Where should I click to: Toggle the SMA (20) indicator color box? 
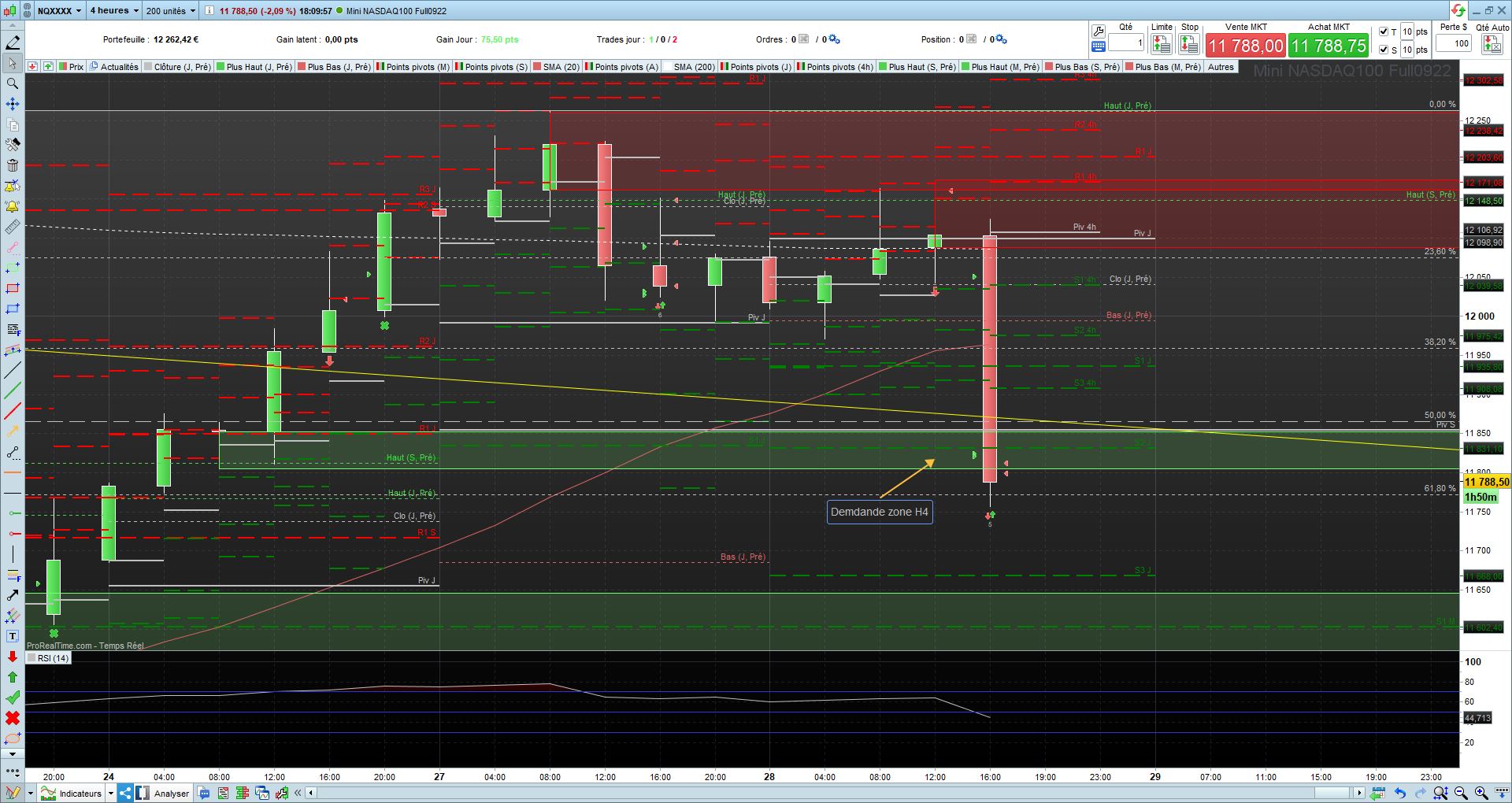(x=537, y=67)
